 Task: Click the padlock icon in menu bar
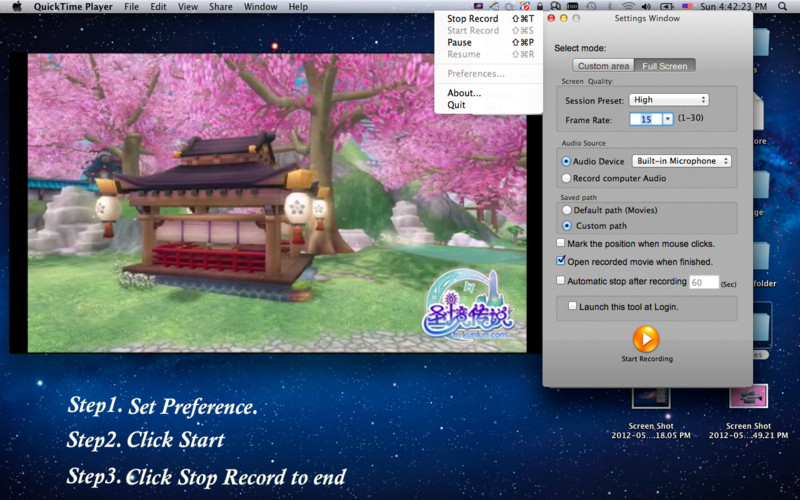tap(540, 7)
